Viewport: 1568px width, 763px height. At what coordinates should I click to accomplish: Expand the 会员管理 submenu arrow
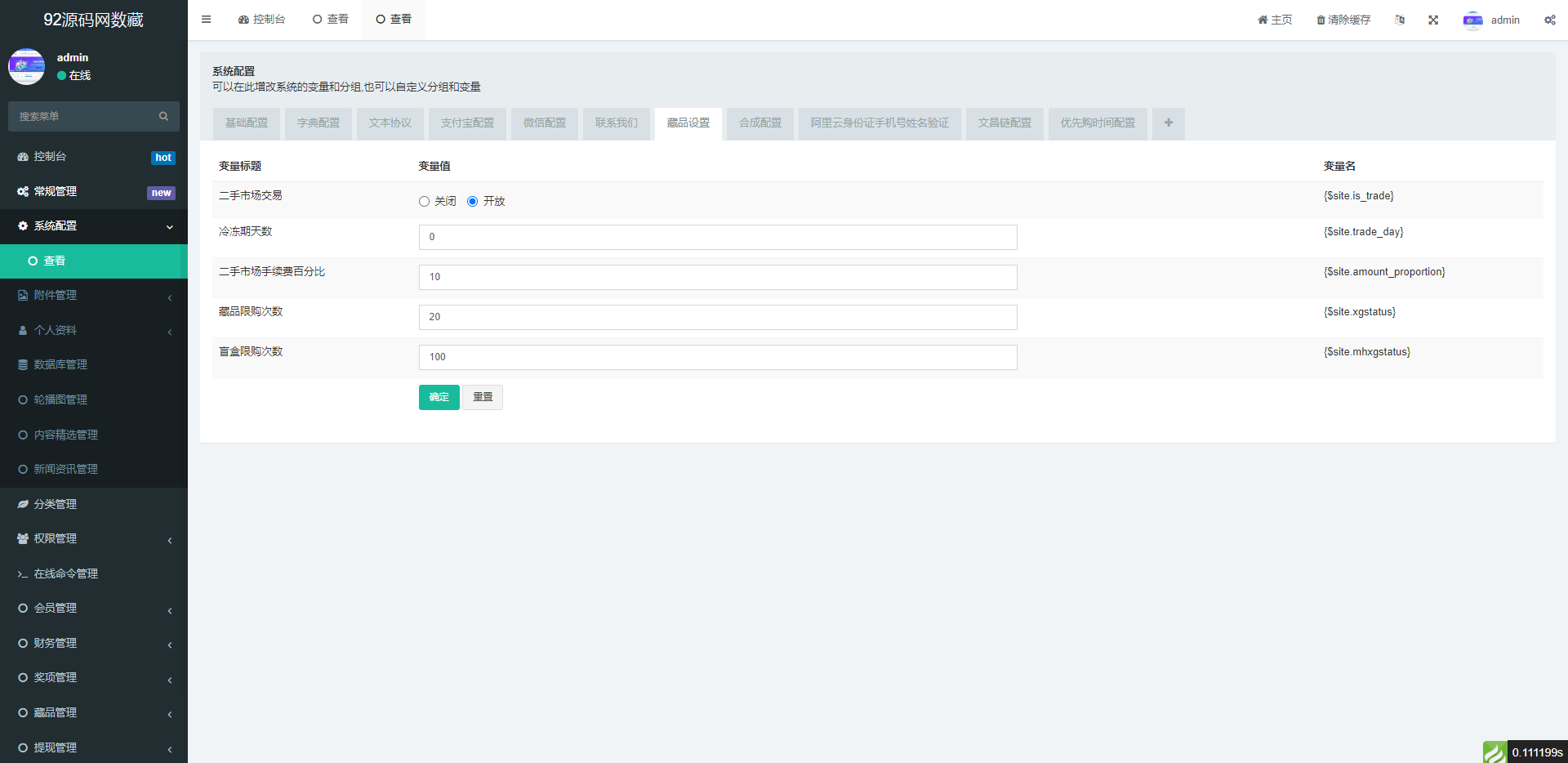[x=170, y=610]
